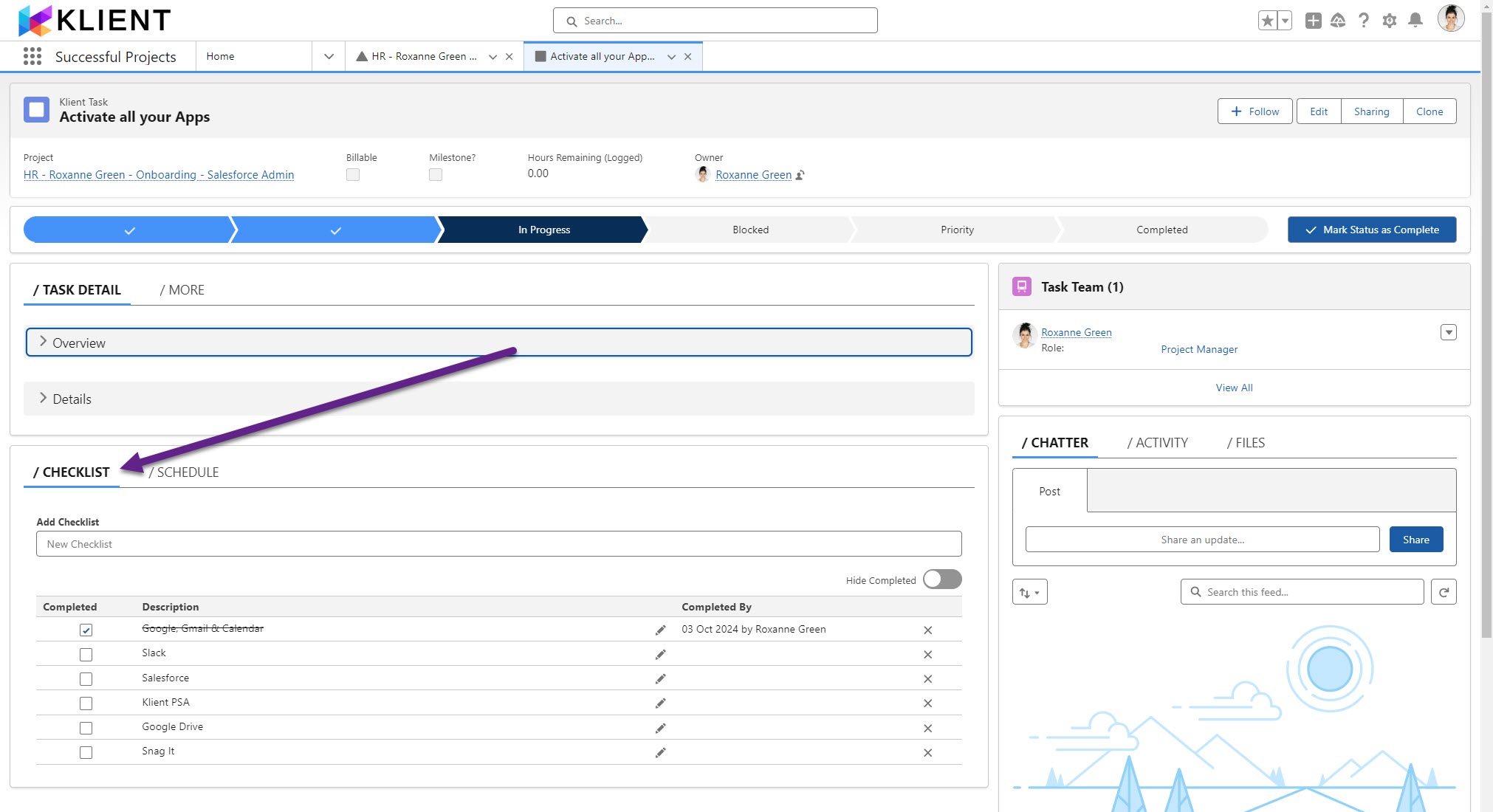Delete the Slack checklist item
1493x812 pixels.
pos(927,655)
